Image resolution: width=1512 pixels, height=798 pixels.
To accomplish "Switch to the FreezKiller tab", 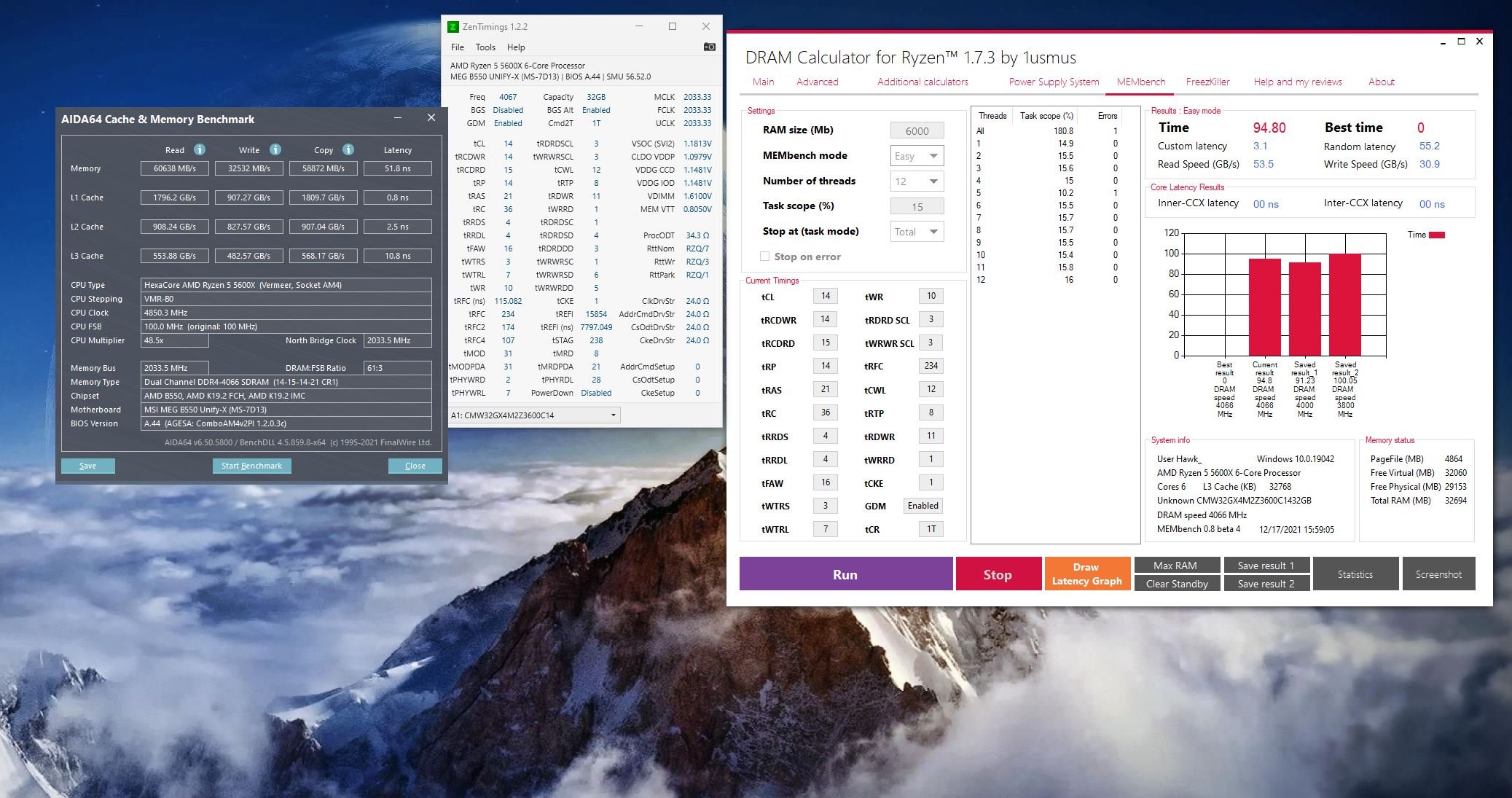I will click(1207, 82).
